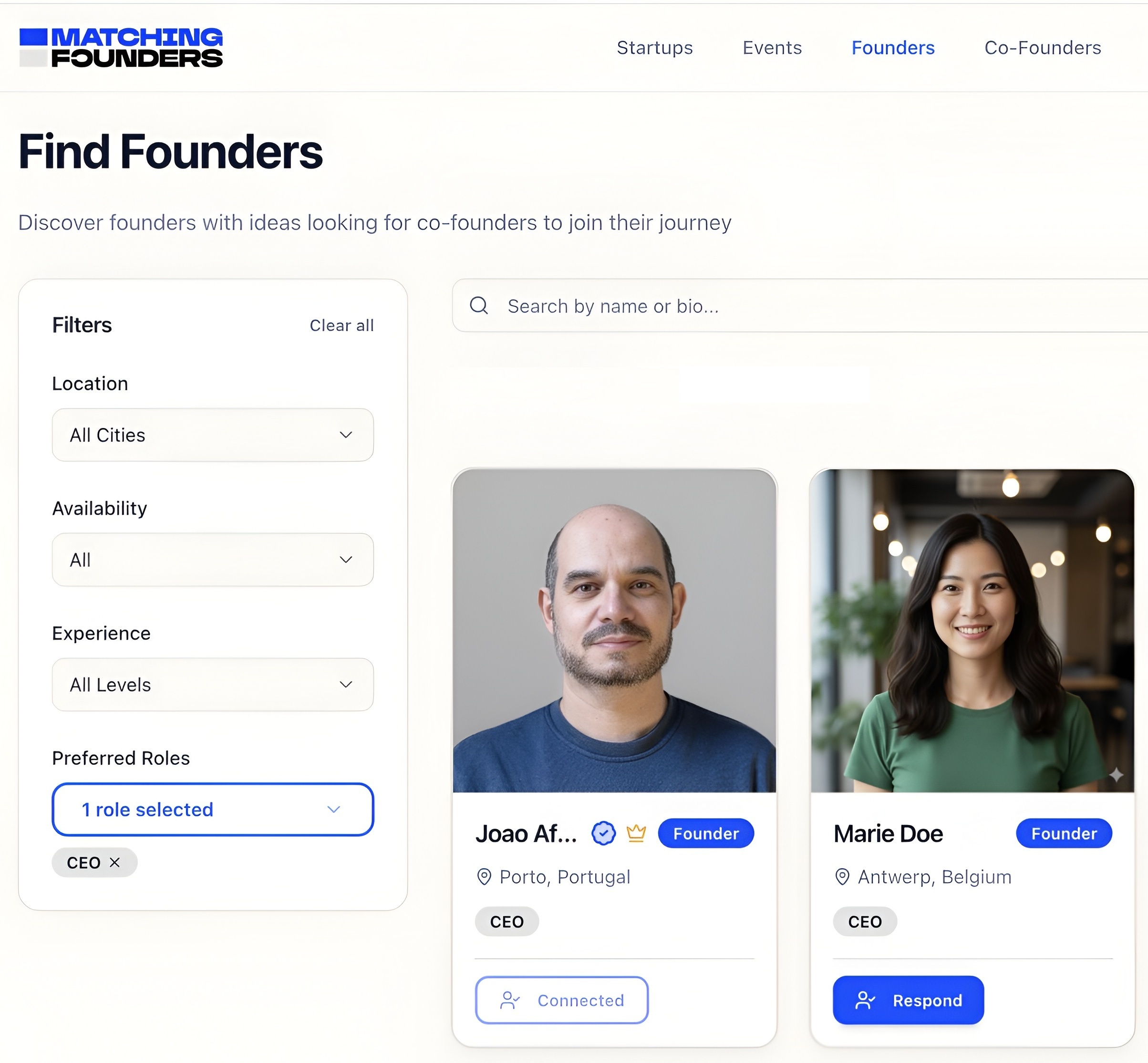Remove the CEO role filter chip
Viewport: 1148px width, 1063px height.
point(114,862)
